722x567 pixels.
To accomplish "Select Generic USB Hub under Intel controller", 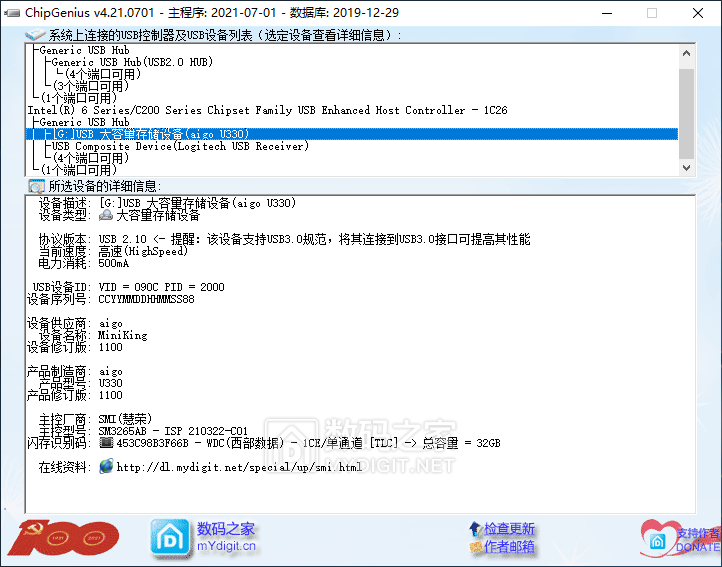I will tap(84, 122).
